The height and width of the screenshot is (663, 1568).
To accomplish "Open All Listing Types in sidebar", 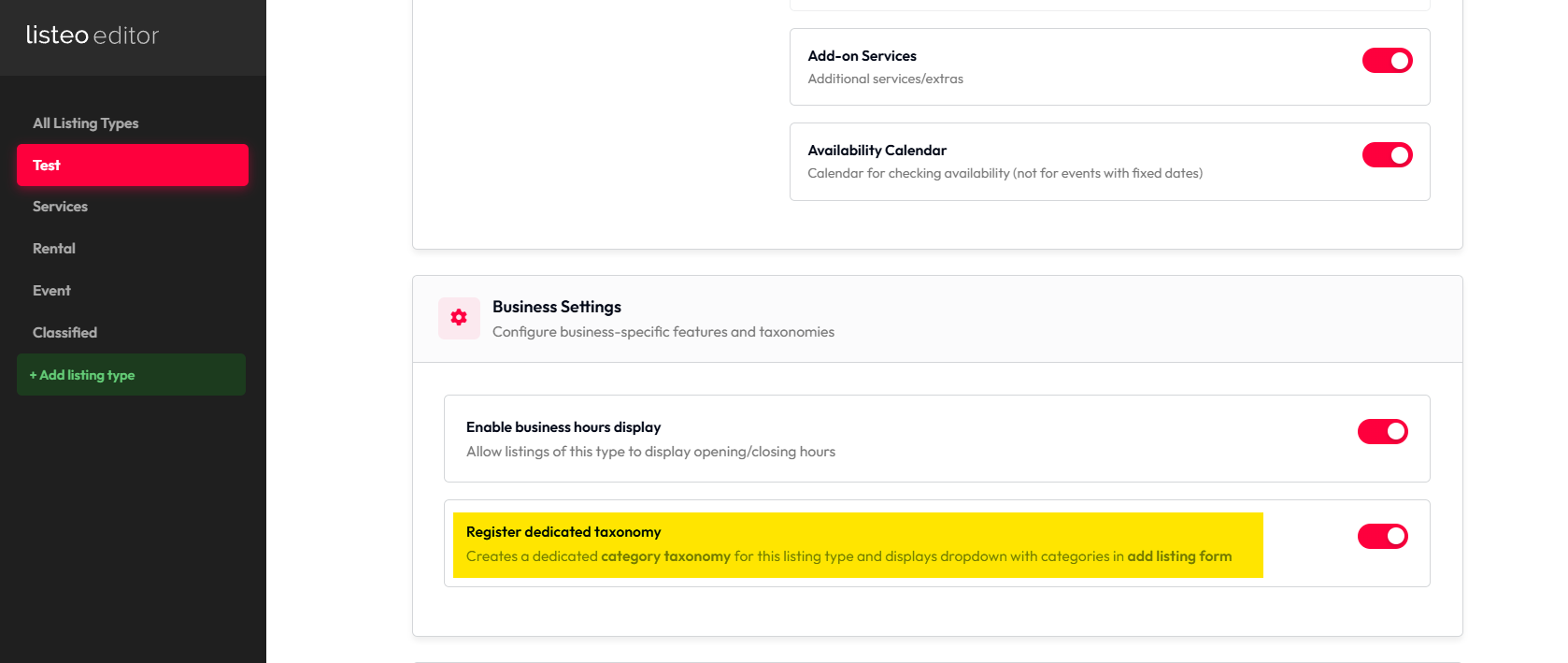I will (x=86, y=123).
